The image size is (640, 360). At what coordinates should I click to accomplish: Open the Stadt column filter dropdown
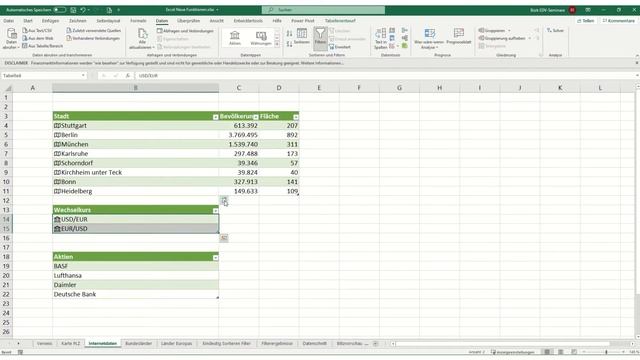point(216,117)
